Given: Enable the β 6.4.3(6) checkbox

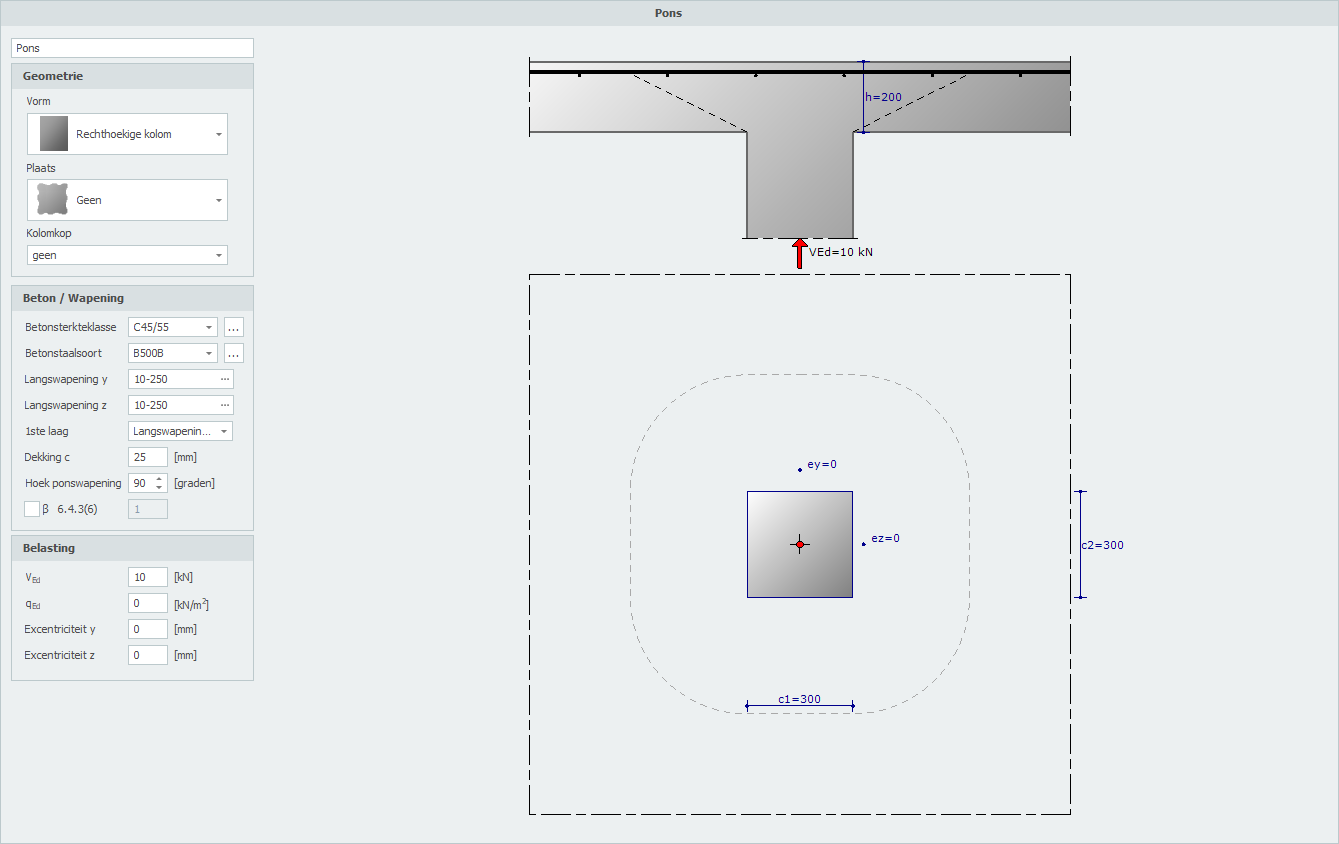Looking at the screenshot, I should 32,509.
